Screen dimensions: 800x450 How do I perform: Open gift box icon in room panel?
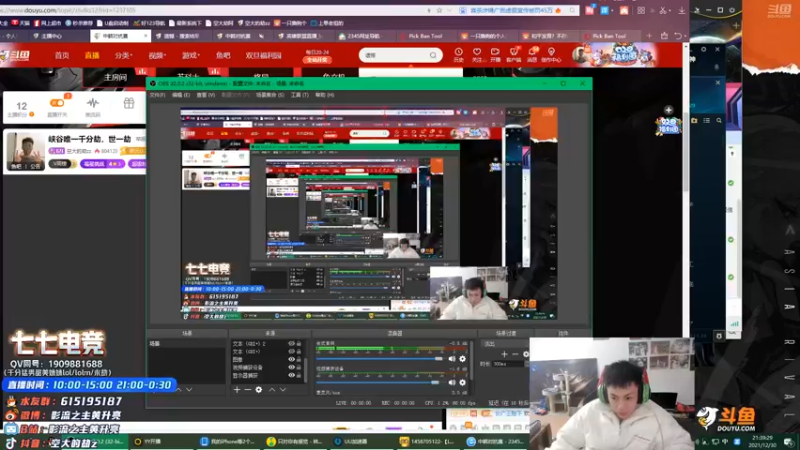click(129, 104)
